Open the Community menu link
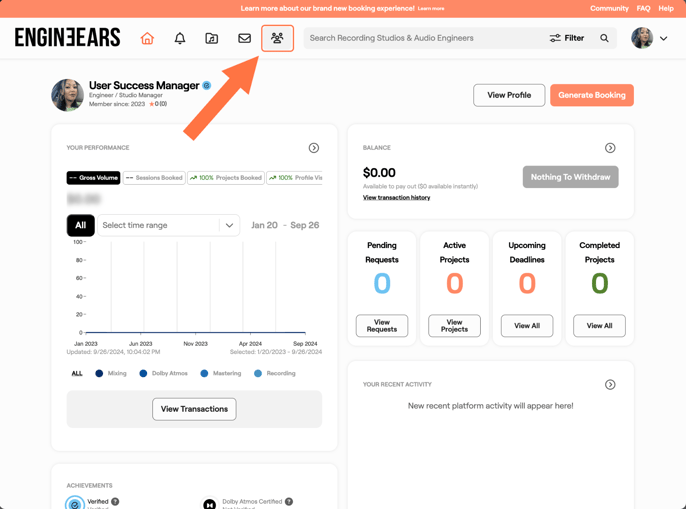The width and height of the screenshot is (686, 509). [609, 8]
